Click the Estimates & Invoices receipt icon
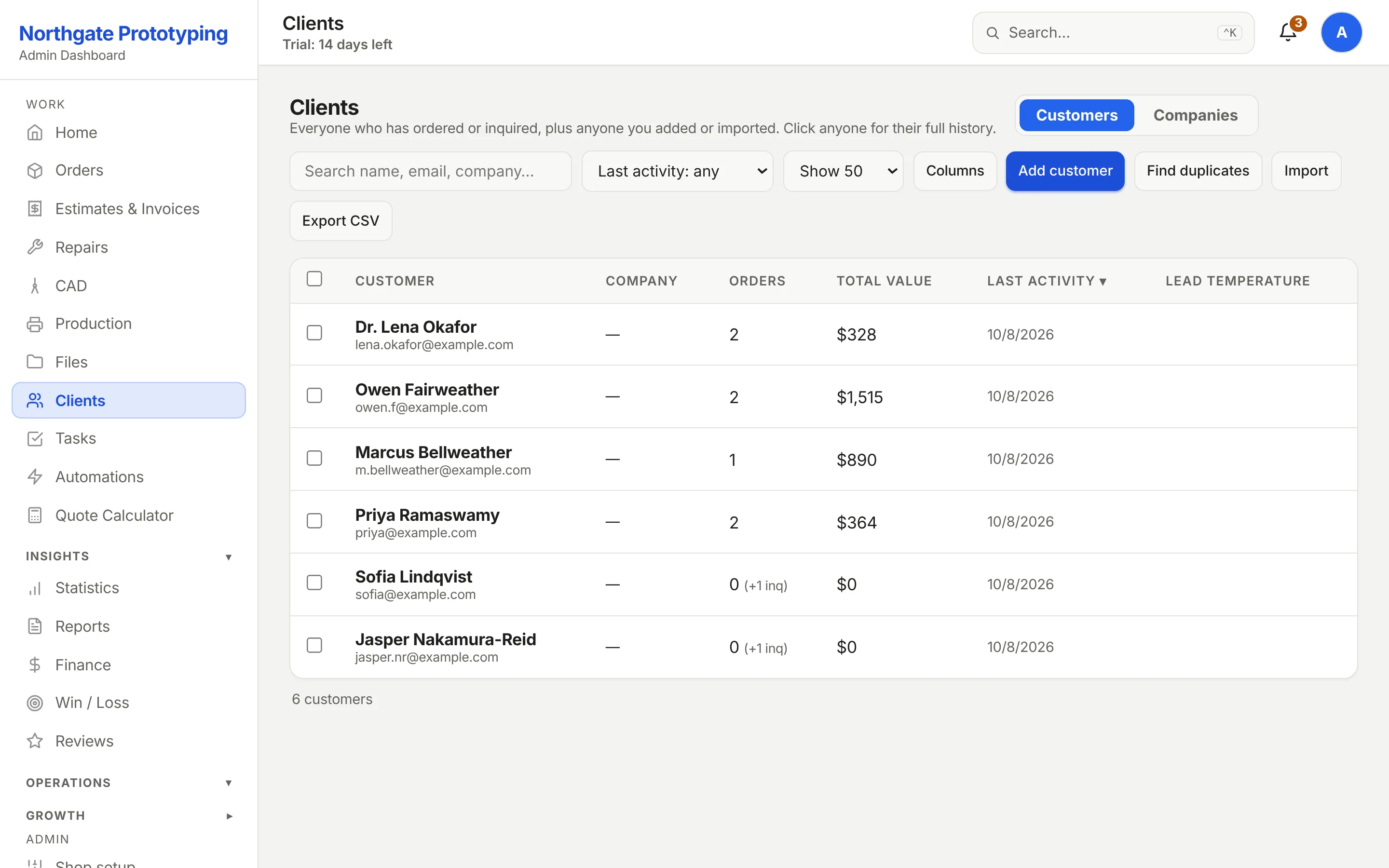 tap(35, 209)
